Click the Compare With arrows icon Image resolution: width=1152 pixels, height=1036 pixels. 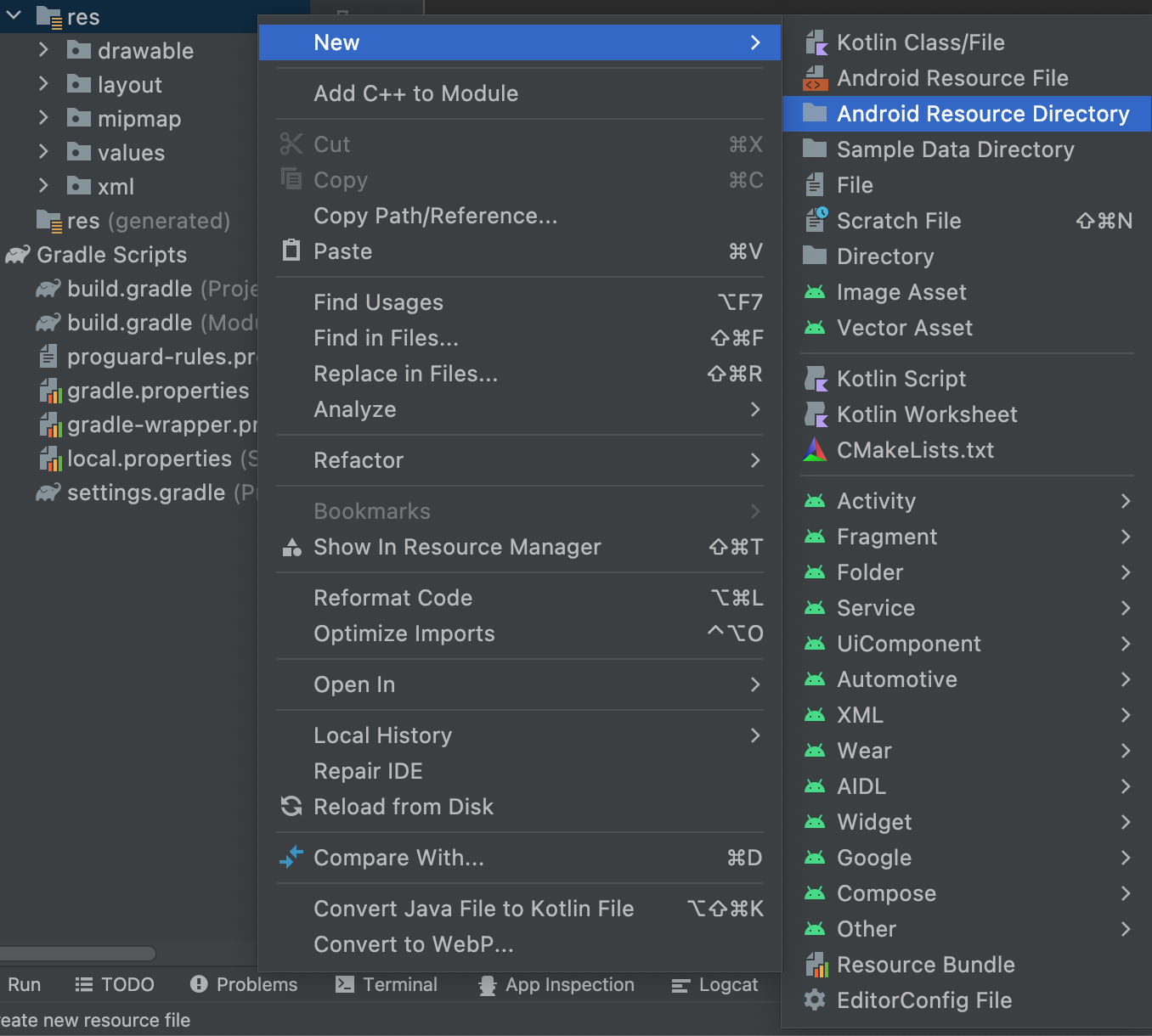tap(291, 858)
